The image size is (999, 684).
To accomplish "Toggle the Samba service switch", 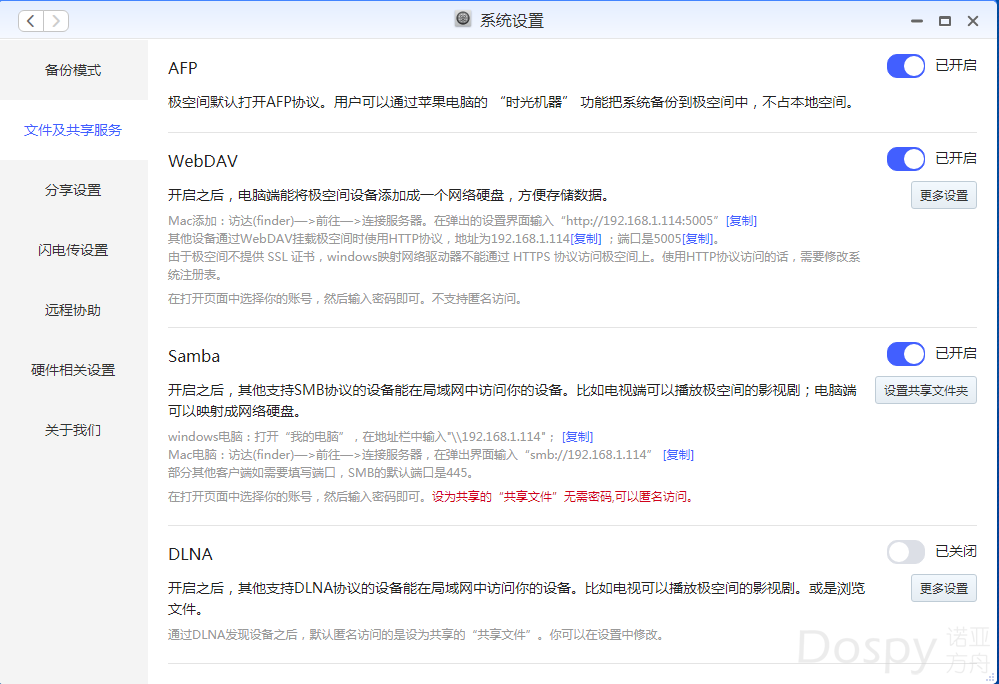I will (x=906, y=353).
